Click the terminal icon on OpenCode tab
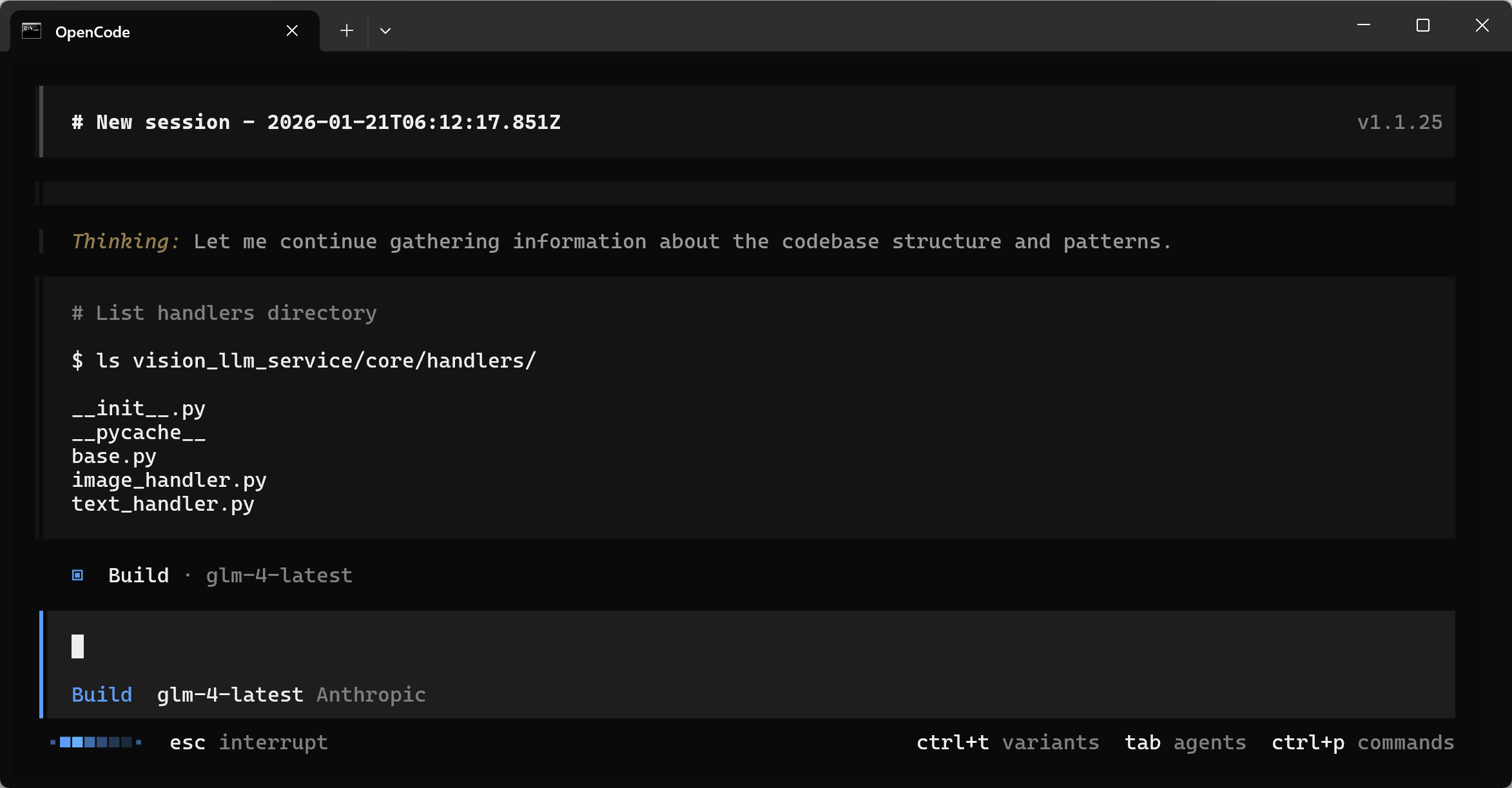The image size is (1512, 788). point(32,31)
